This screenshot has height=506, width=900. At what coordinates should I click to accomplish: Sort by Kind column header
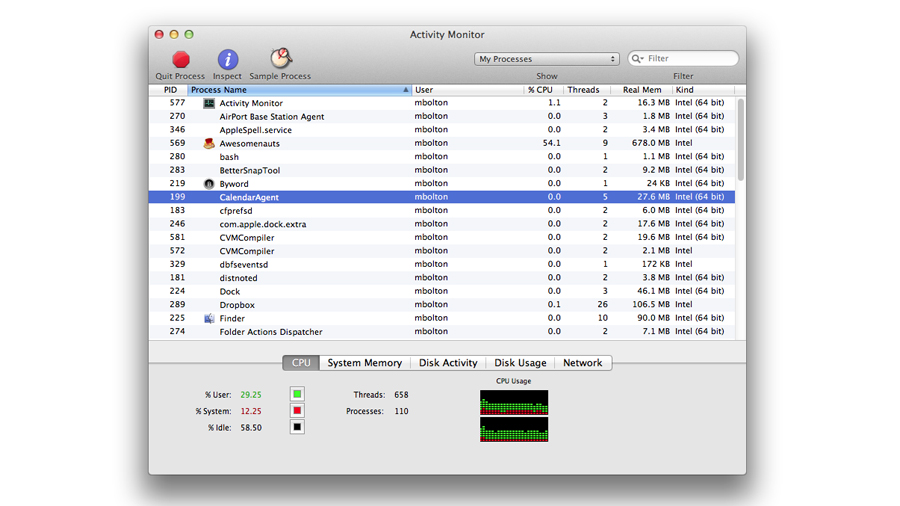point(703,90)
